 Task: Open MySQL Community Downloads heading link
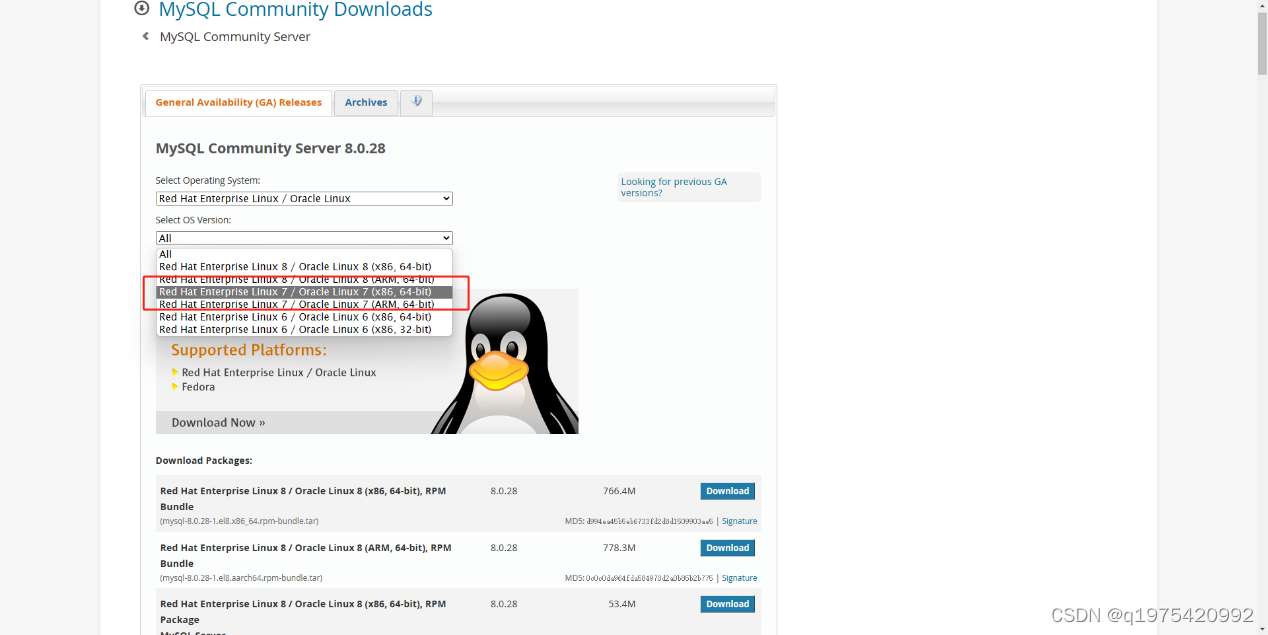click(x=295, y=10)
